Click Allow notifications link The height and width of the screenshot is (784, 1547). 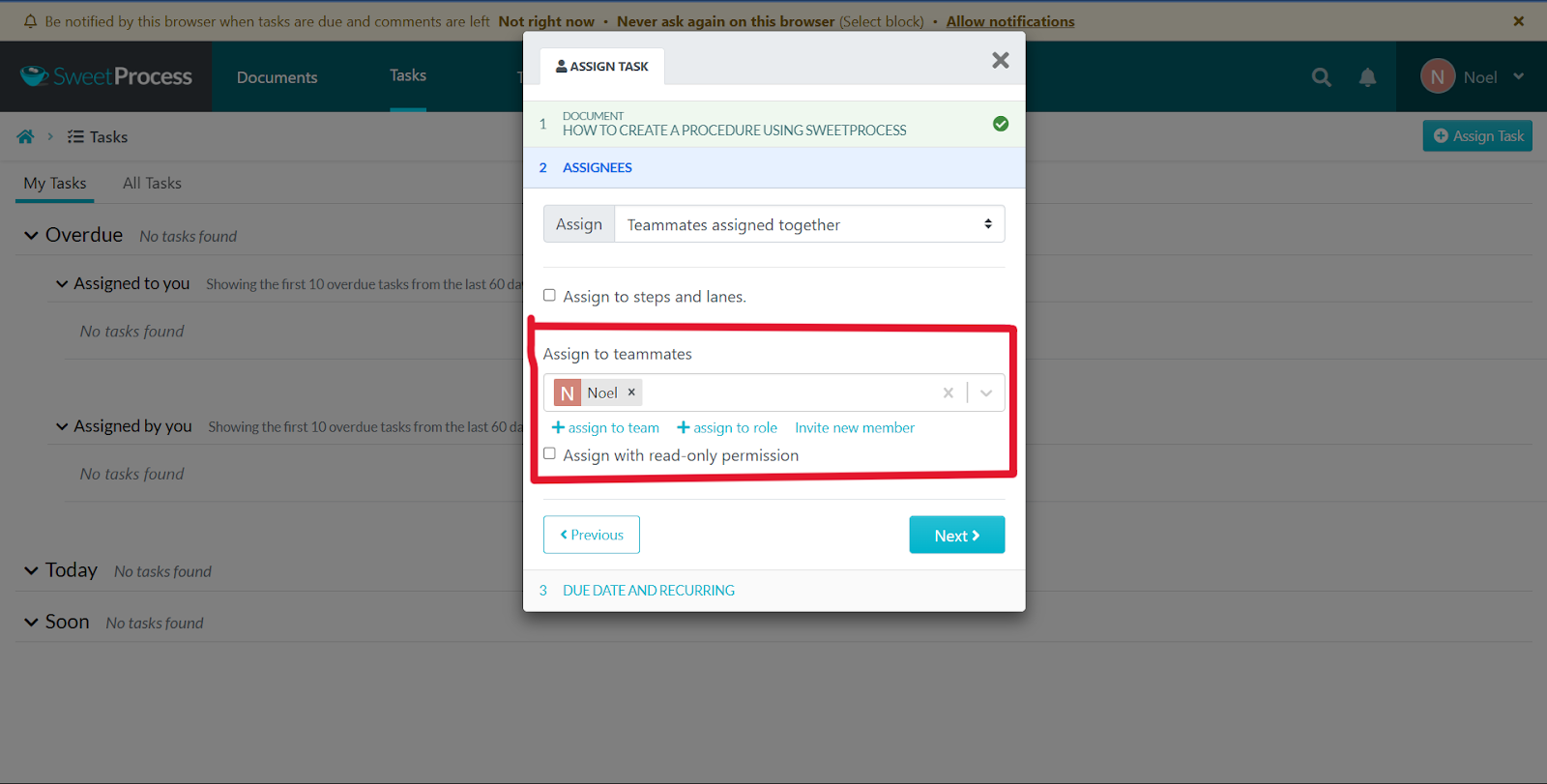tap(1010, 21)
